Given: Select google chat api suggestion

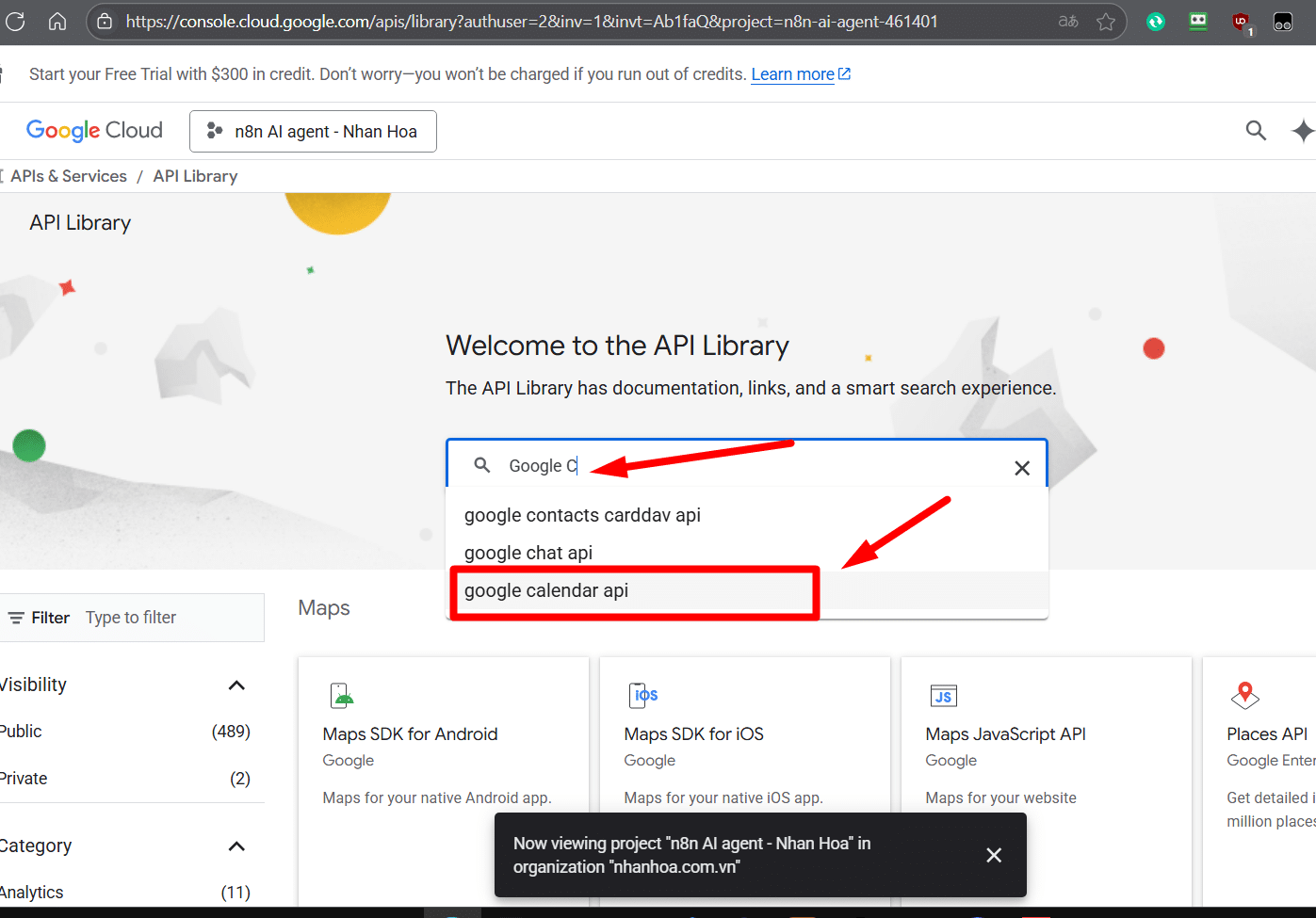Looking at the screenshot, I should pos(746,553).
